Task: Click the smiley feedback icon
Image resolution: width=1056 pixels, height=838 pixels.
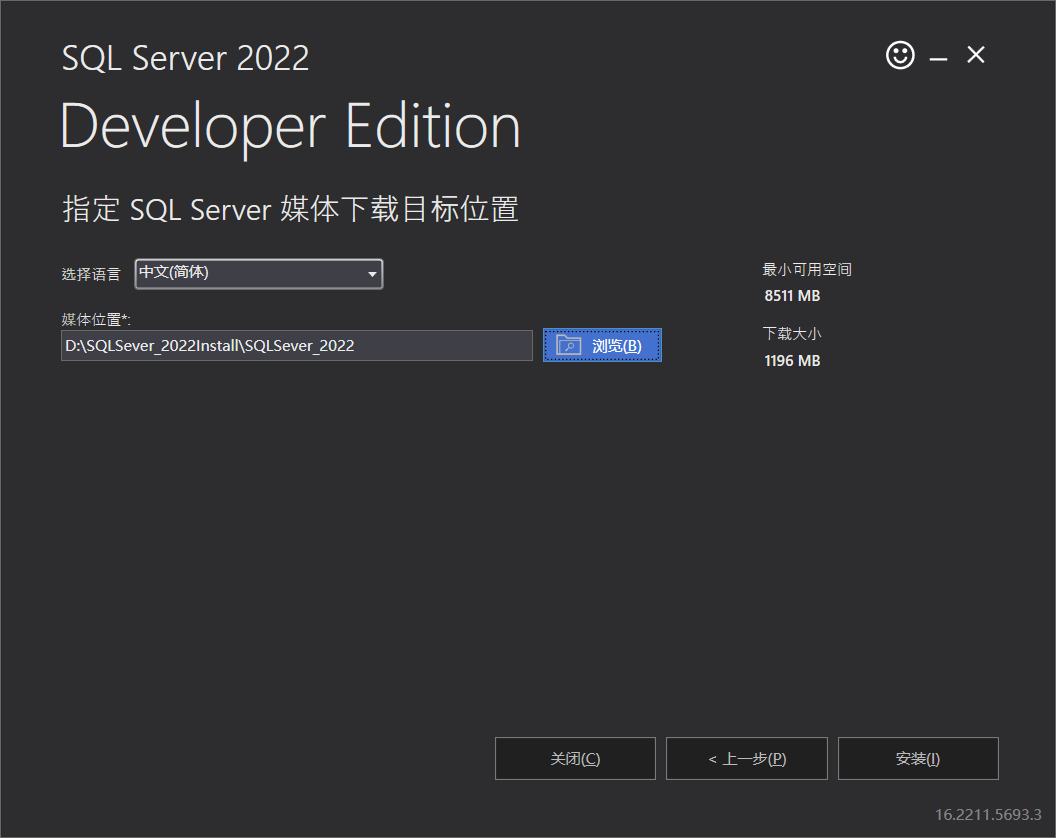Action: pos(900,55)
